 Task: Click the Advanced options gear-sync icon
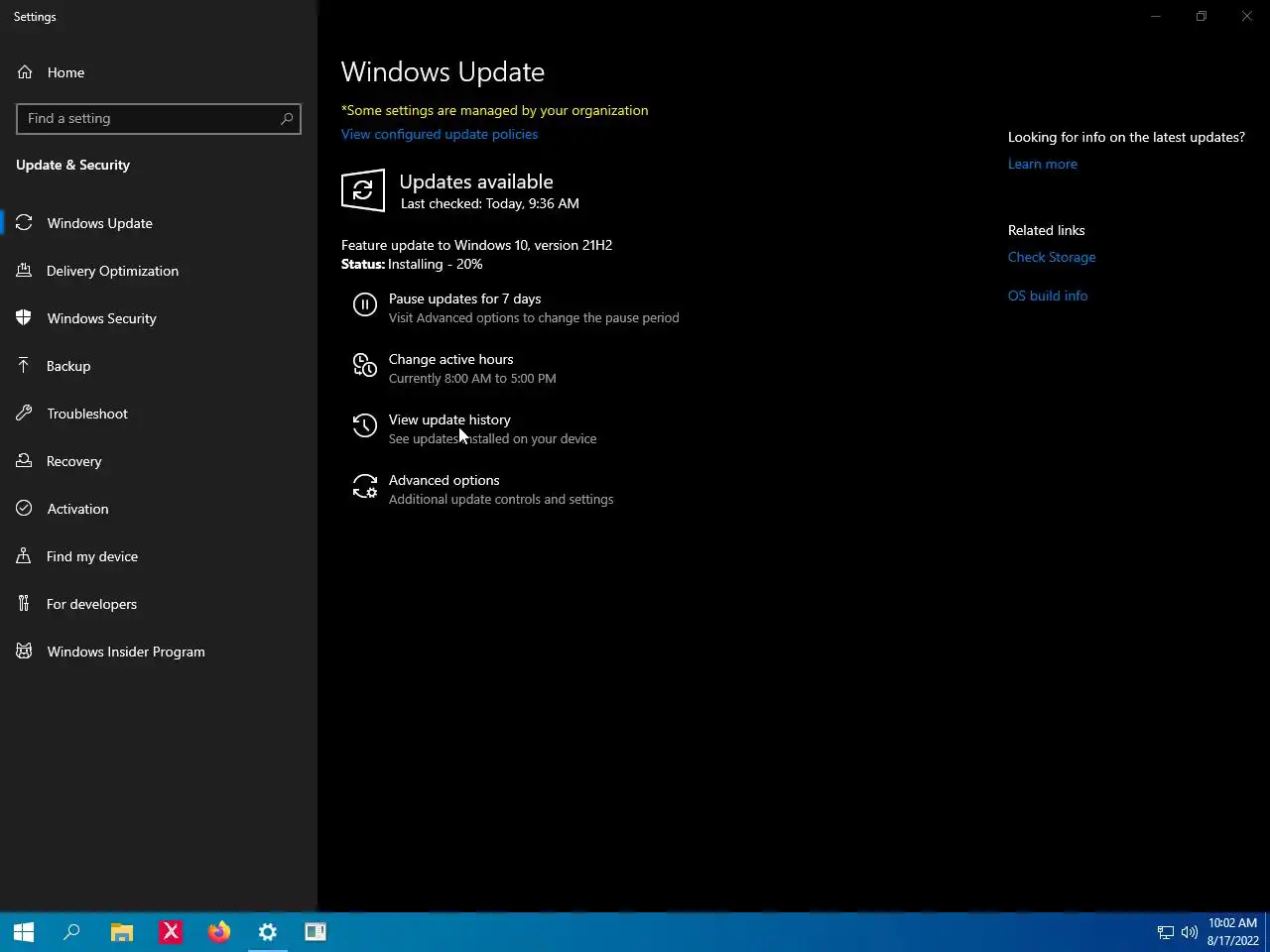point(365,487)
